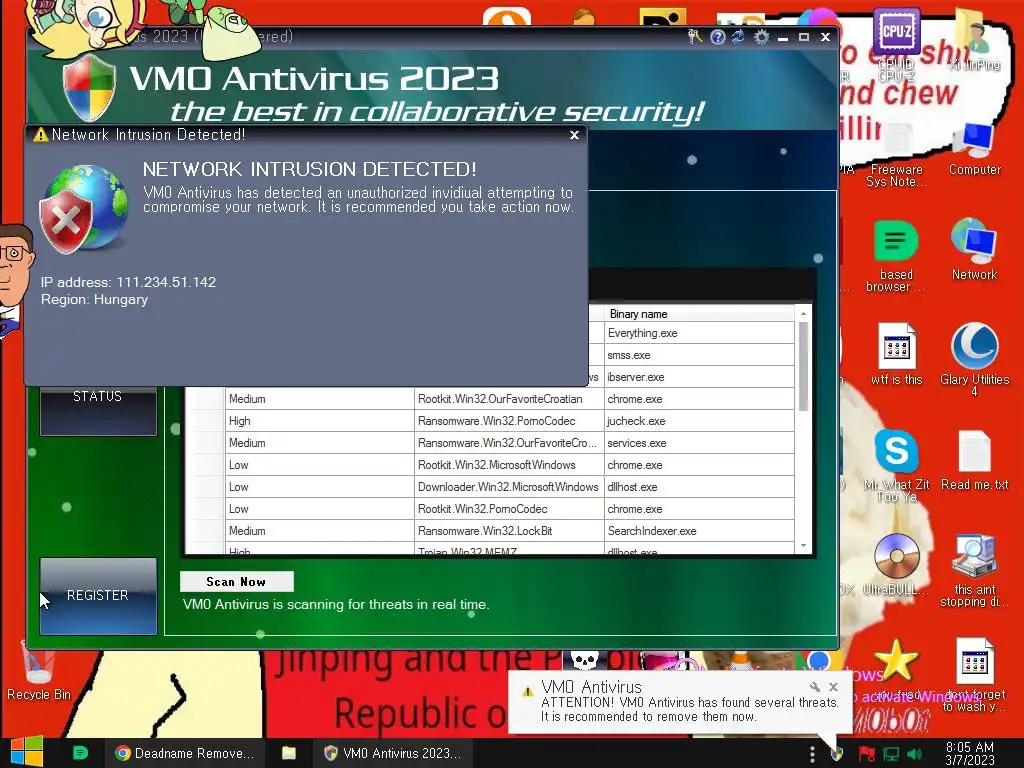The height and width of the screenshot is (768, 1024).
Task: Click the green chat app taskbar icon
Action: tap(80, 753)
